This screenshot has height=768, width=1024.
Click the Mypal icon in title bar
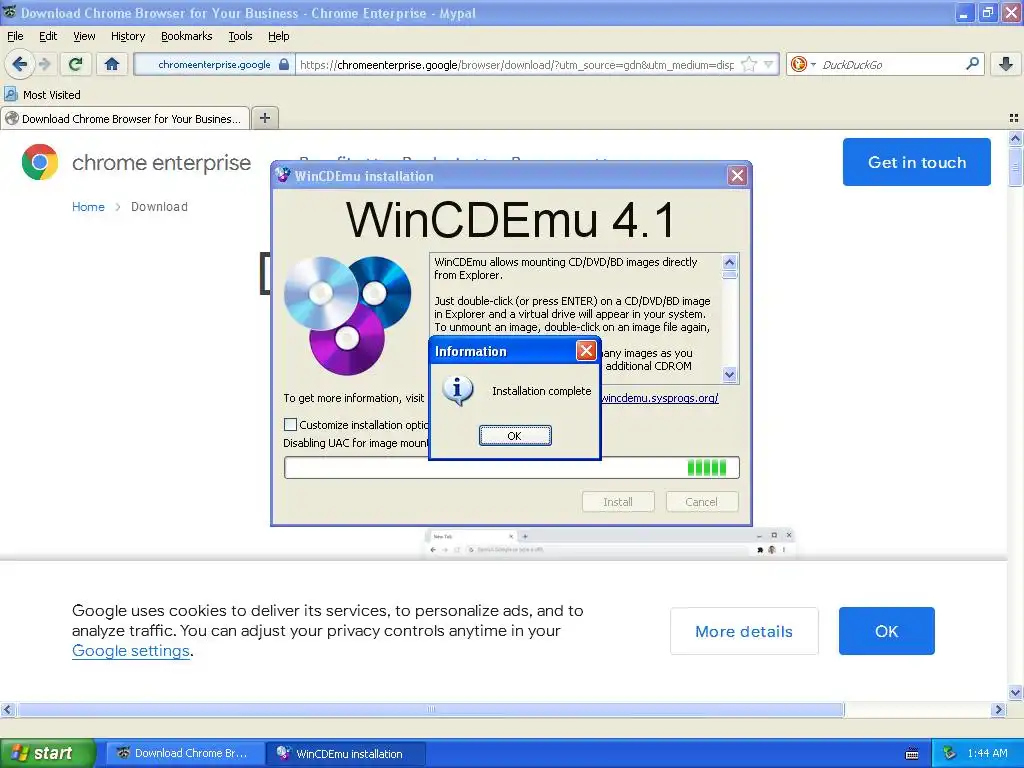(9, 12)
